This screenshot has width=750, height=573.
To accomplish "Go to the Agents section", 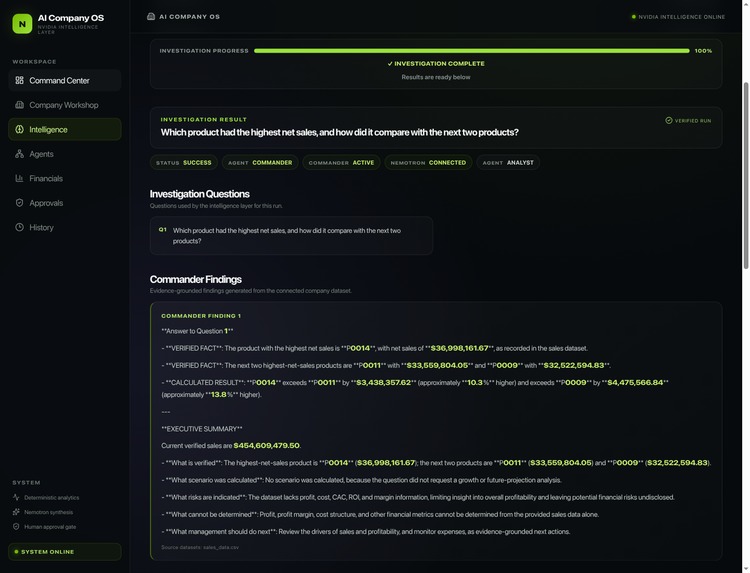I will [x=65, y=154].
